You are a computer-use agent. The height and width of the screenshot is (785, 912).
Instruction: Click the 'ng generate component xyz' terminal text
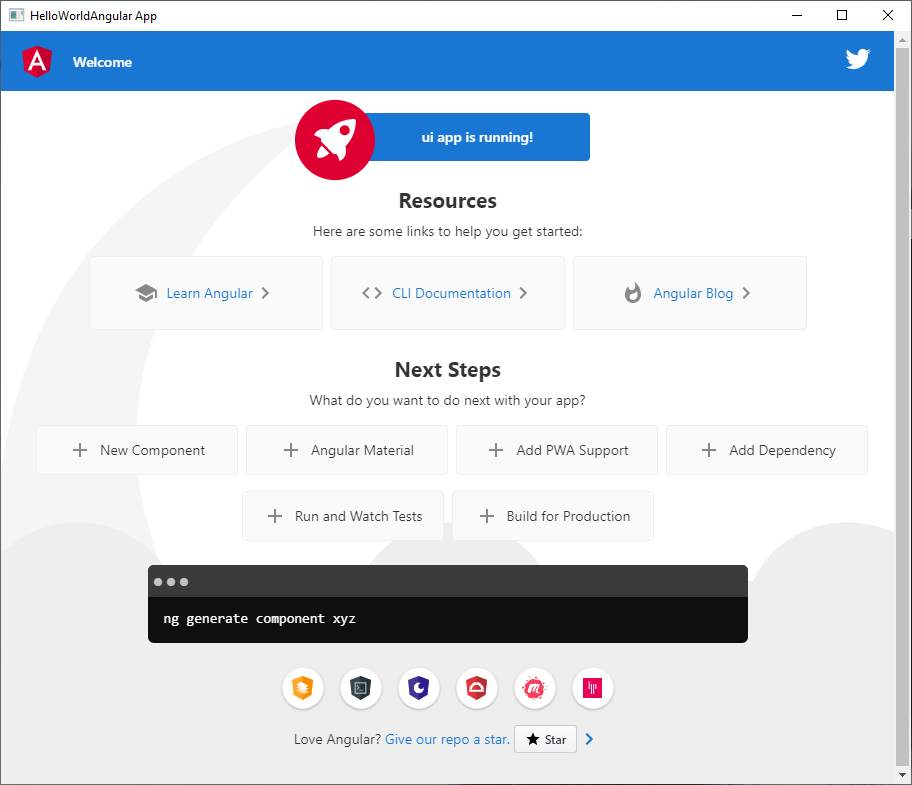259,619
